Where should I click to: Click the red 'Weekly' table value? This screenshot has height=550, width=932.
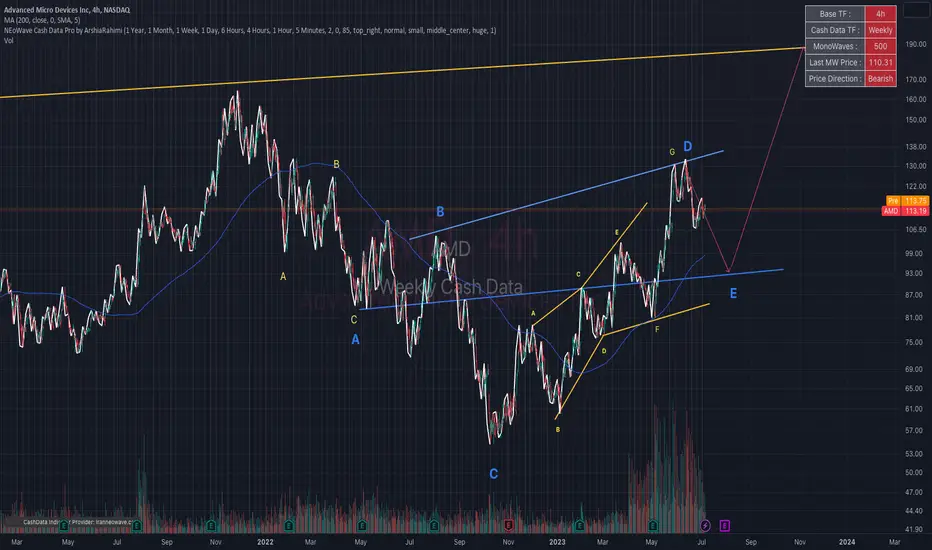(x=880, y=30)
